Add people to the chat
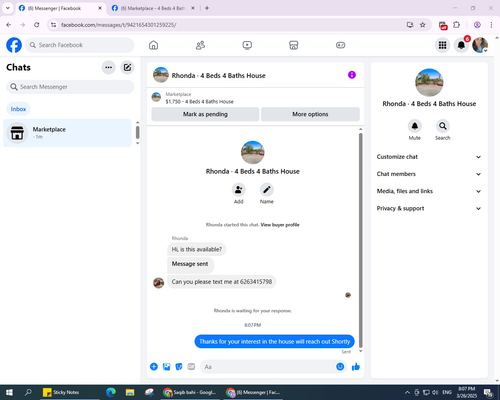The height and width of the screenshot is (400, 500). pos(239,190)
